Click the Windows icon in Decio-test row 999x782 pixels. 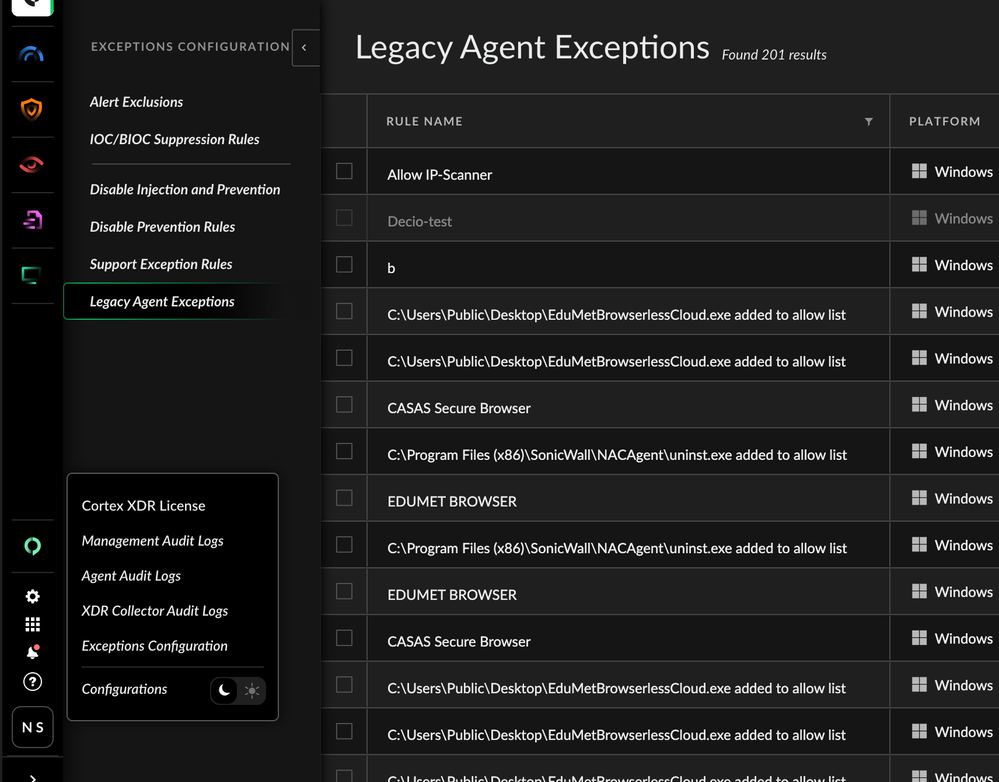tap(919, 217)
